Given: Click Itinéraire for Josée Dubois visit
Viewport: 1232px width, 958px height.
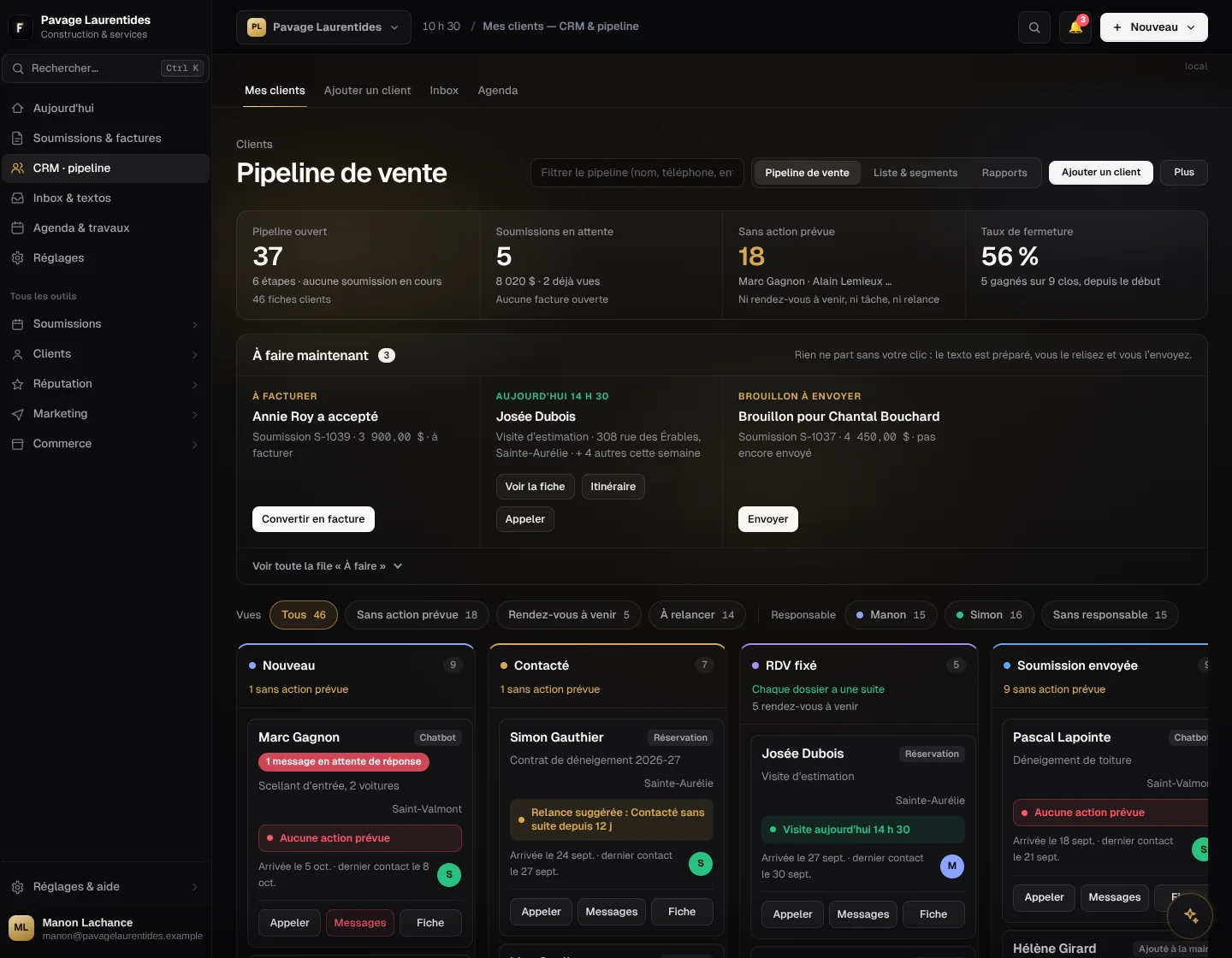Looking at the screenshot, I should pos(613,487).
